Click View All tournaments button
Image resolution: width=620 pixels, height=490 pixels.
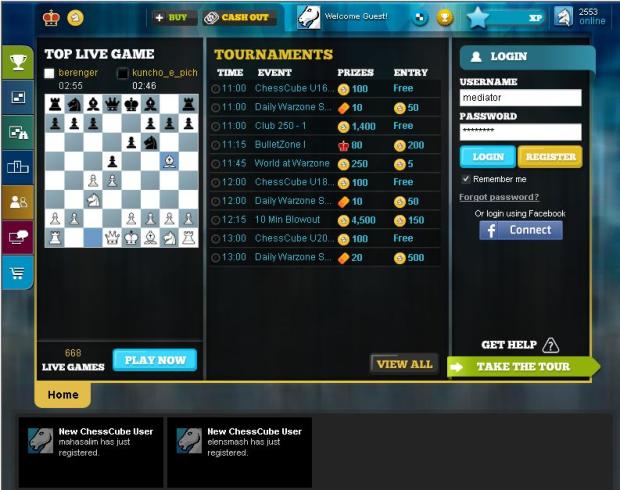click(404, 364)
